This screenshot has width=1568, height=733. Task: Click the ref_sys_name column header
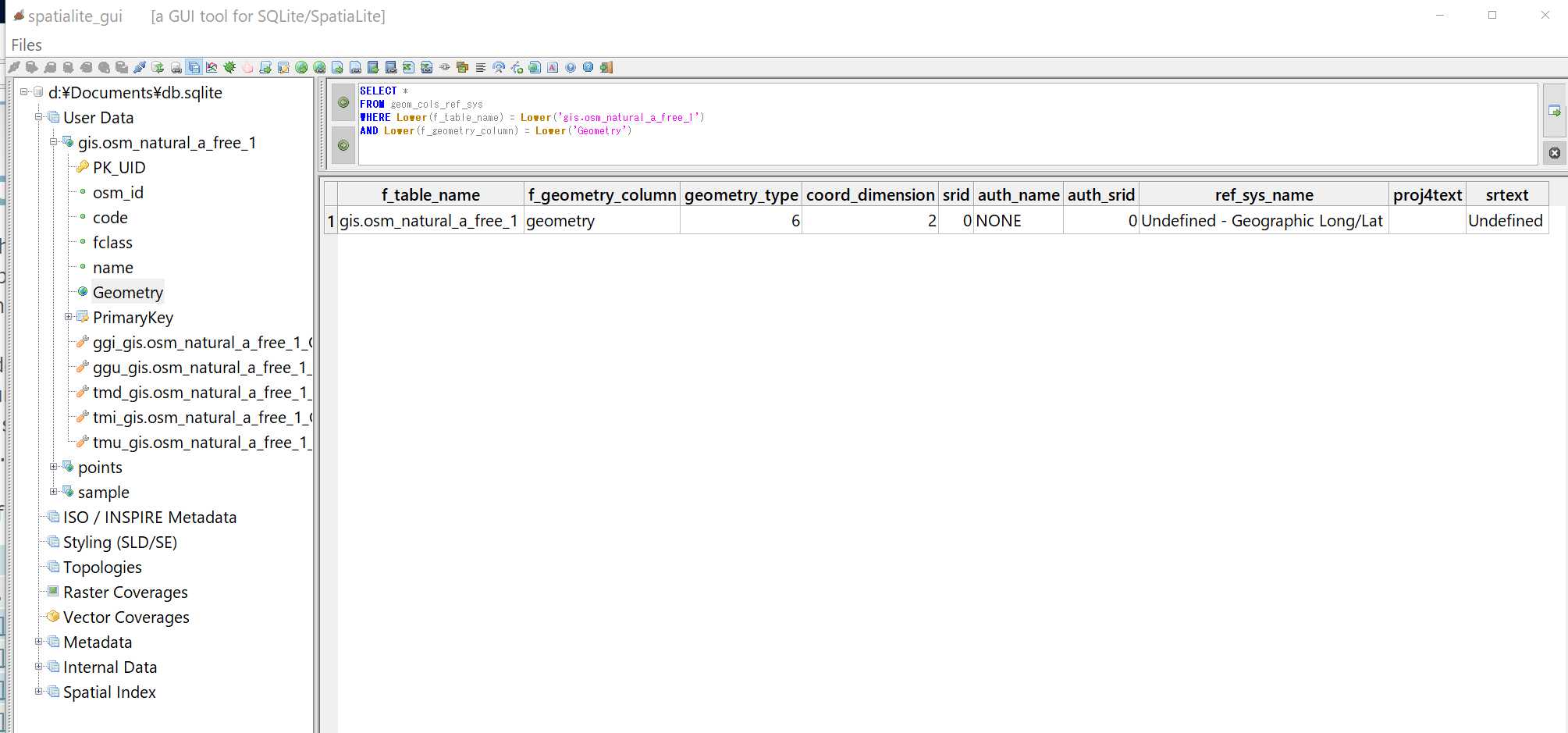coord(1263,195)
